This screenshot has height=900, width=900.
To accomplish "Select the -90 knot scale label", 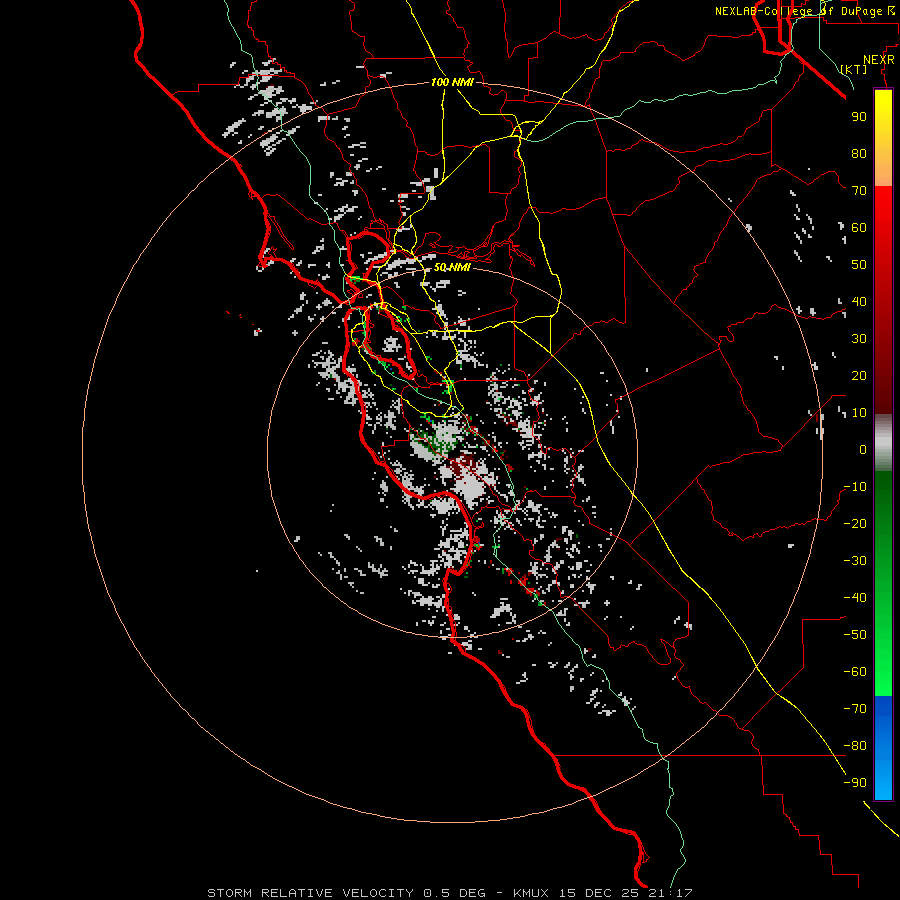I will click(855, 783).
